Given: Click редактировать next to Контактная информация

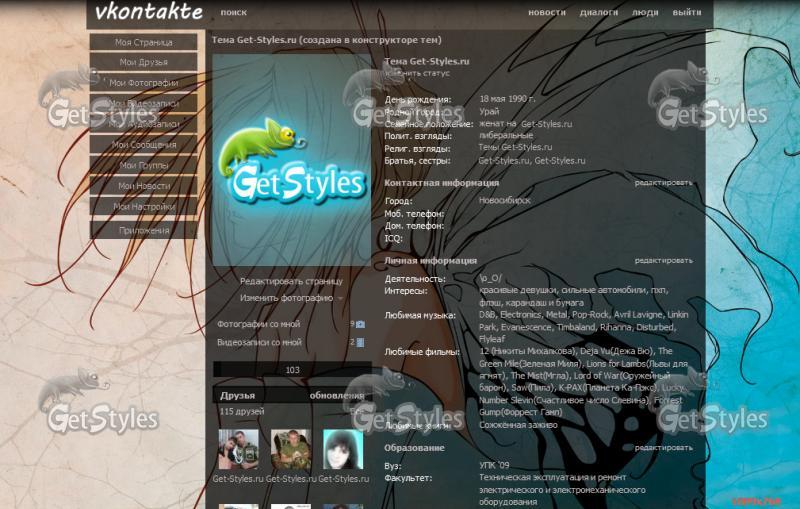Looking at the screenshot, I should click(x=663, y=183).
